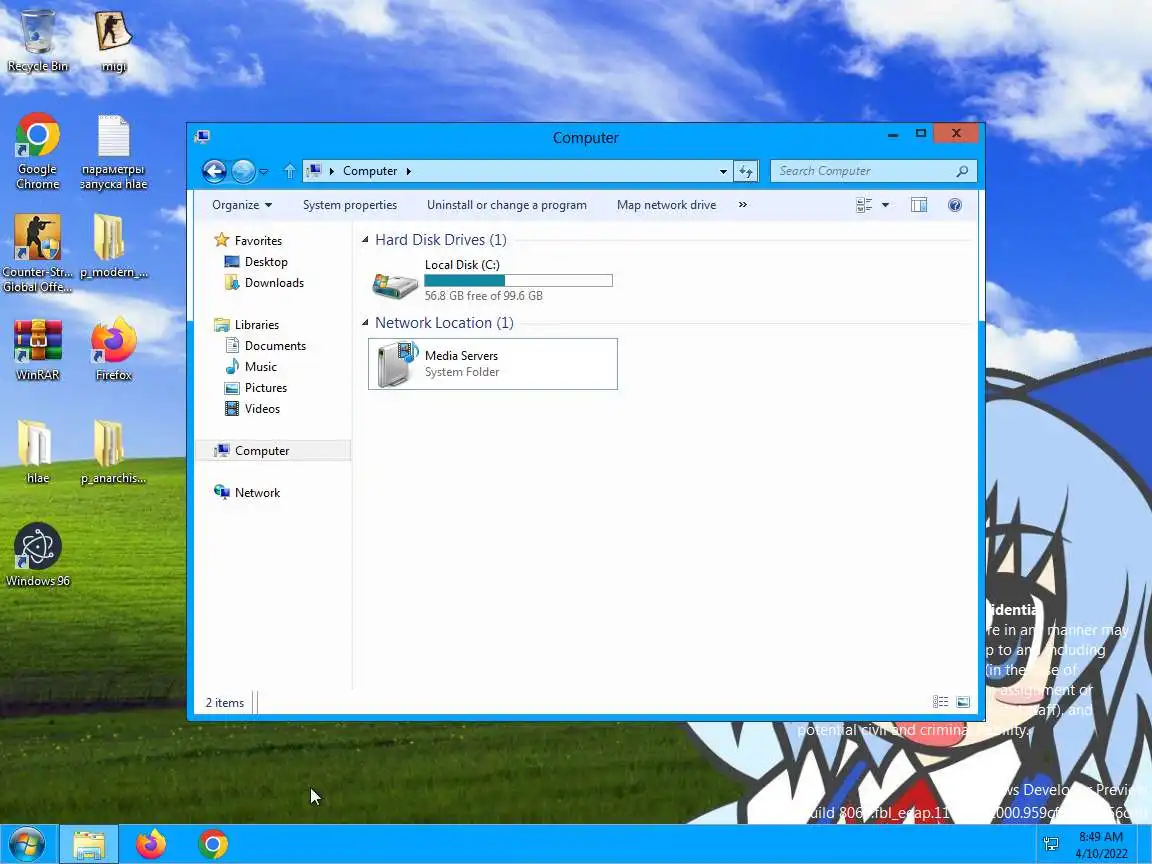Select Map network drive
1152x864 pixels.
coord(666,205)
